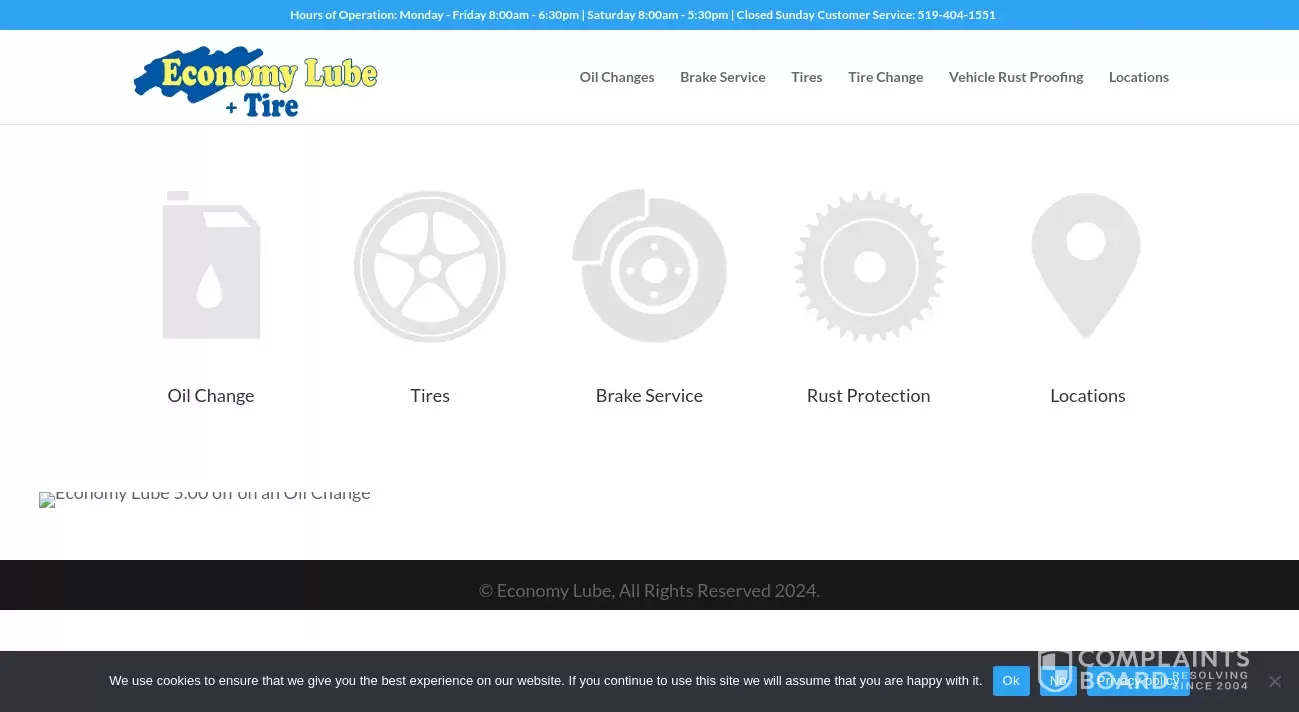This screenshot has height=712, width=1299.
Task: Click the Economy Lube + Tire logo
Action: 256,80
